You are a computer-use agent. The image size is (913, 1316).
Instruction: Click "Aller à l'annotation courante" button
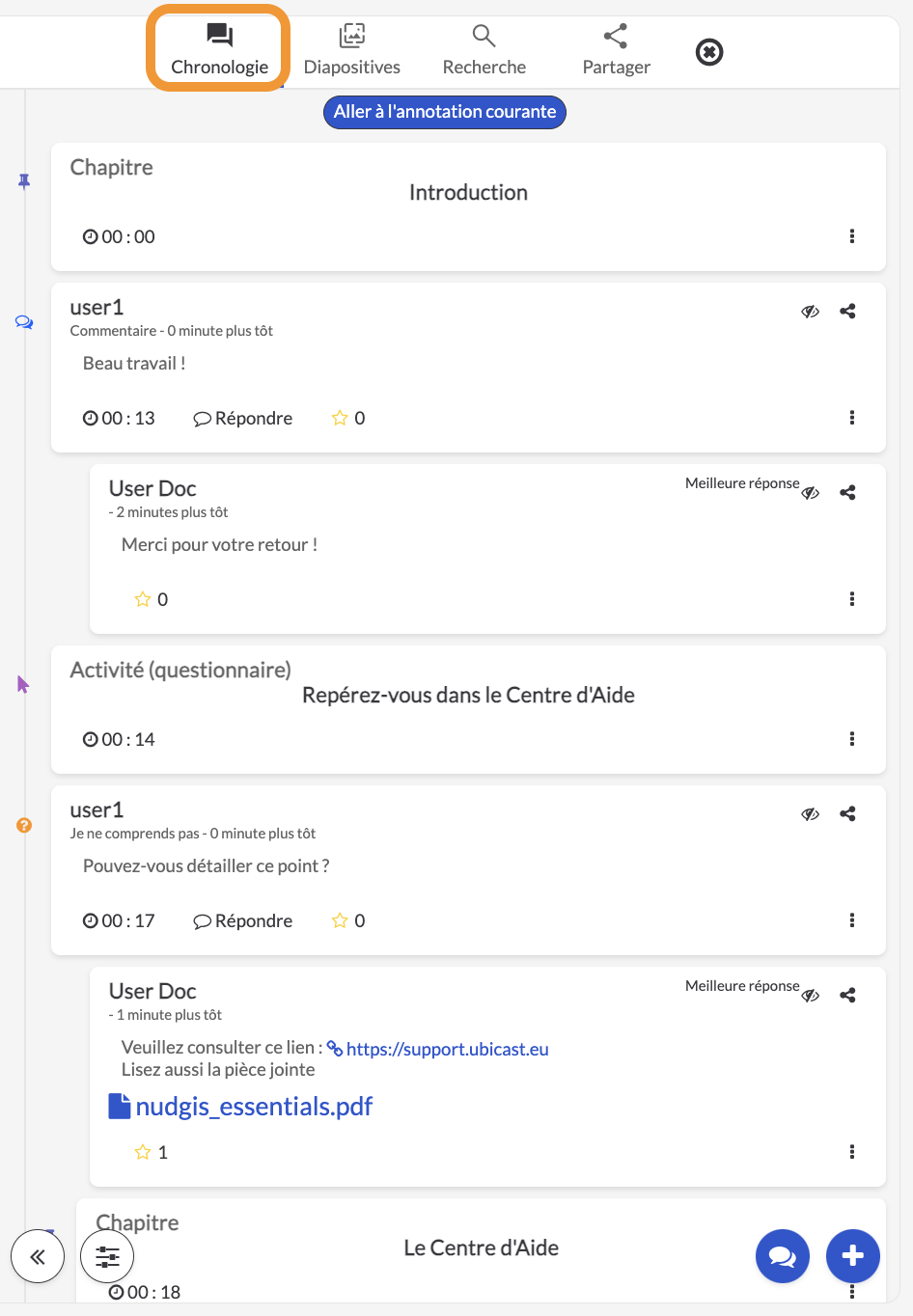[x=445, y=112]
